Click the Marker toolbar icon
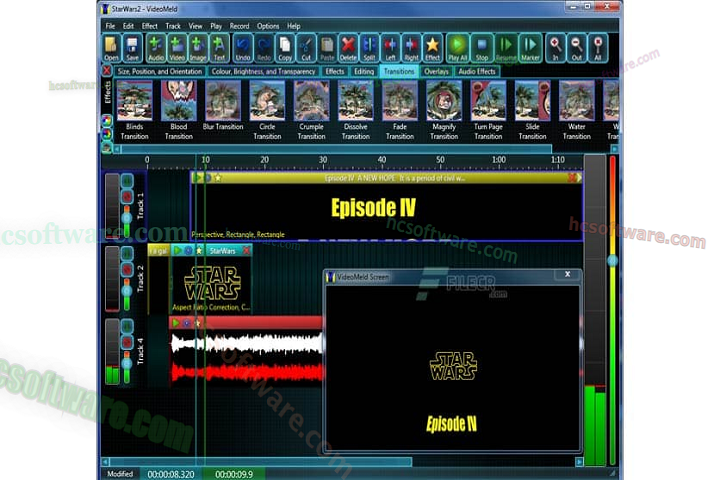Viewport: 720px width, 480px height. click(x=531, y=47)
